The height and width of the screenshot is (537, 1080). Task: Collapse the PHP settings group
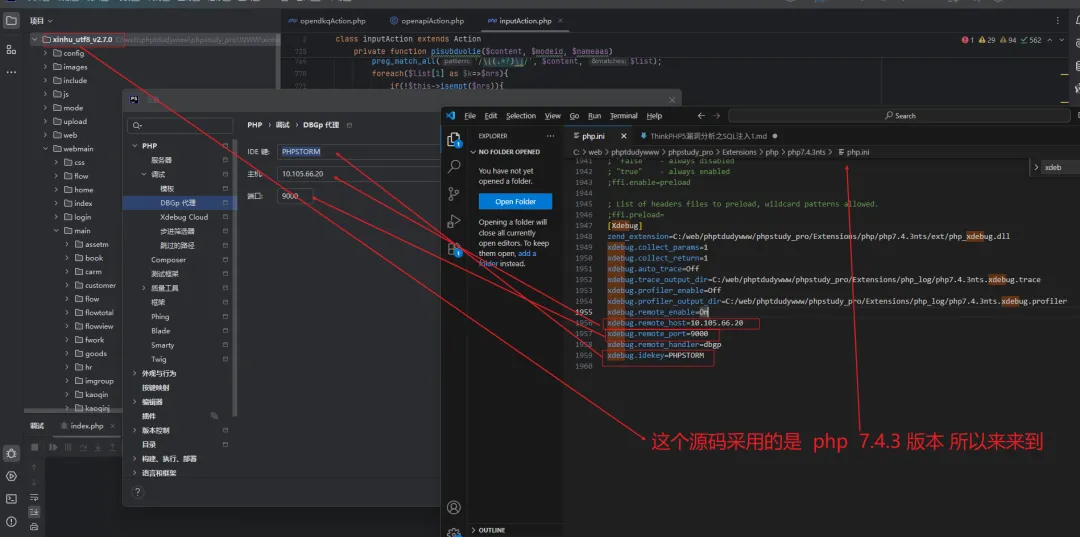point(135,146)
